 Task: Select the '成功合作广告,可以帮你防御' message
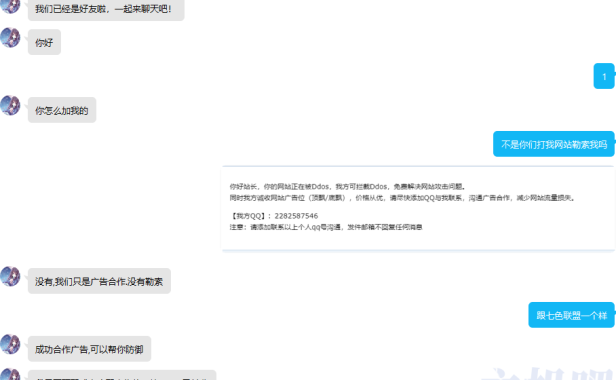point(90,349)
